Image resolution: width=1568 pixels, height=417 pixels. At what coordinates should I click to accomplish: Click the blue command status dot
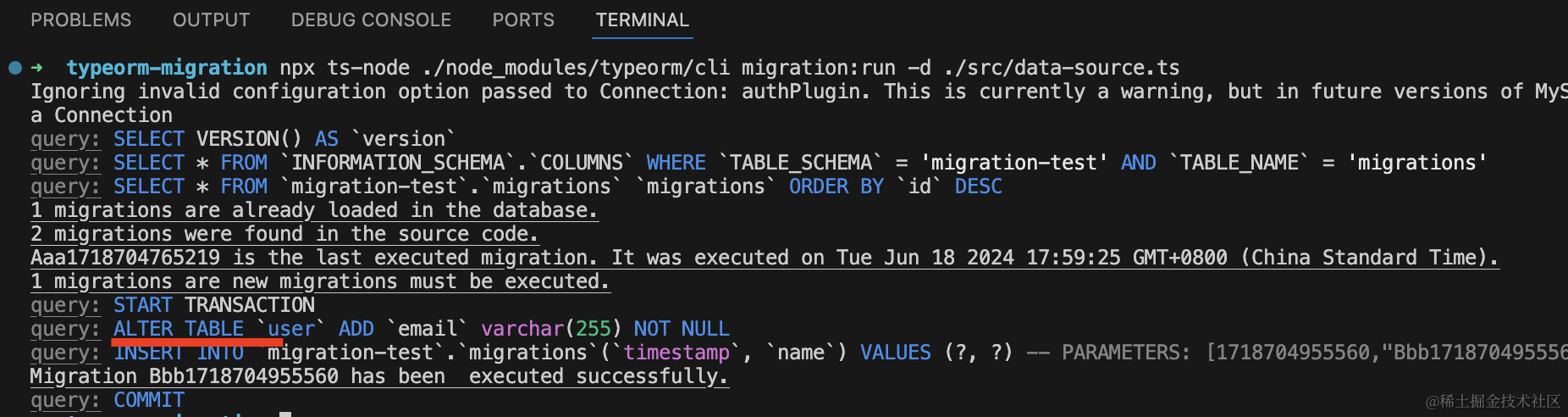[15, 68]
